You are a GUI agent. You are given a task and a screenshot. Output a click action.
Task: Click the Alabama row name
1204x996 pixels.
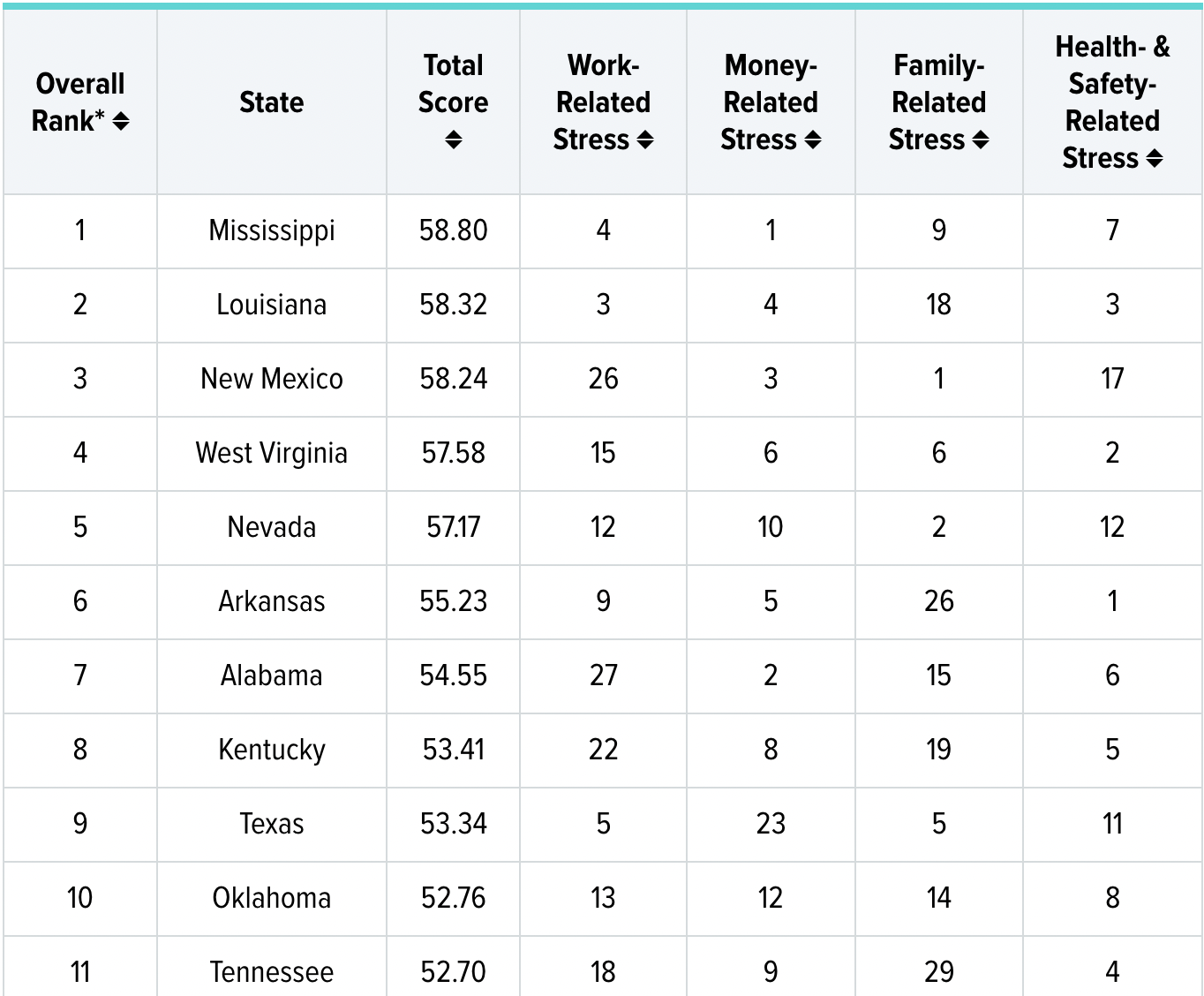271,675
